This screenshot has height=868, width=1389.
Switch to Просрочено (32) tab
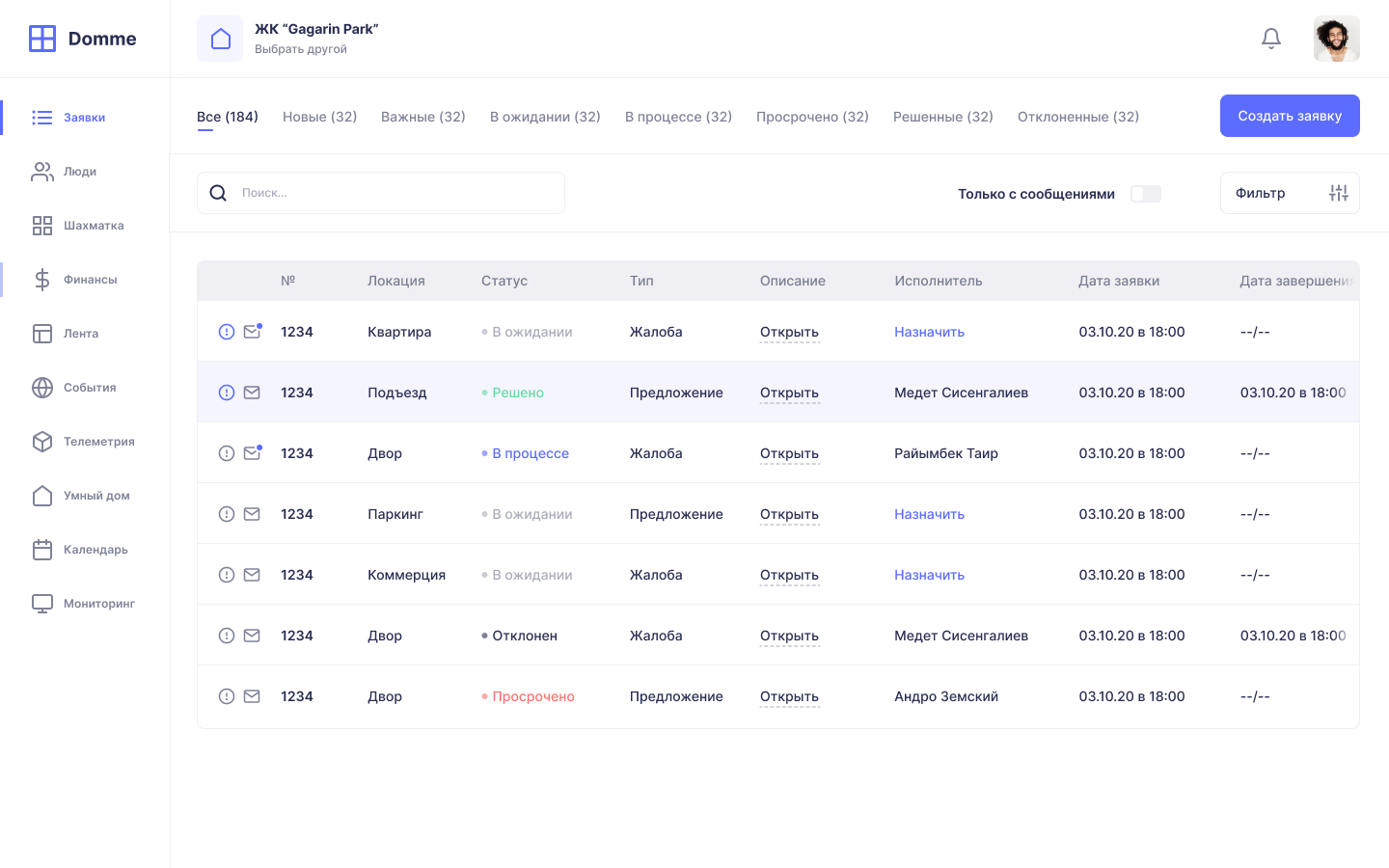tap(811, 117)
